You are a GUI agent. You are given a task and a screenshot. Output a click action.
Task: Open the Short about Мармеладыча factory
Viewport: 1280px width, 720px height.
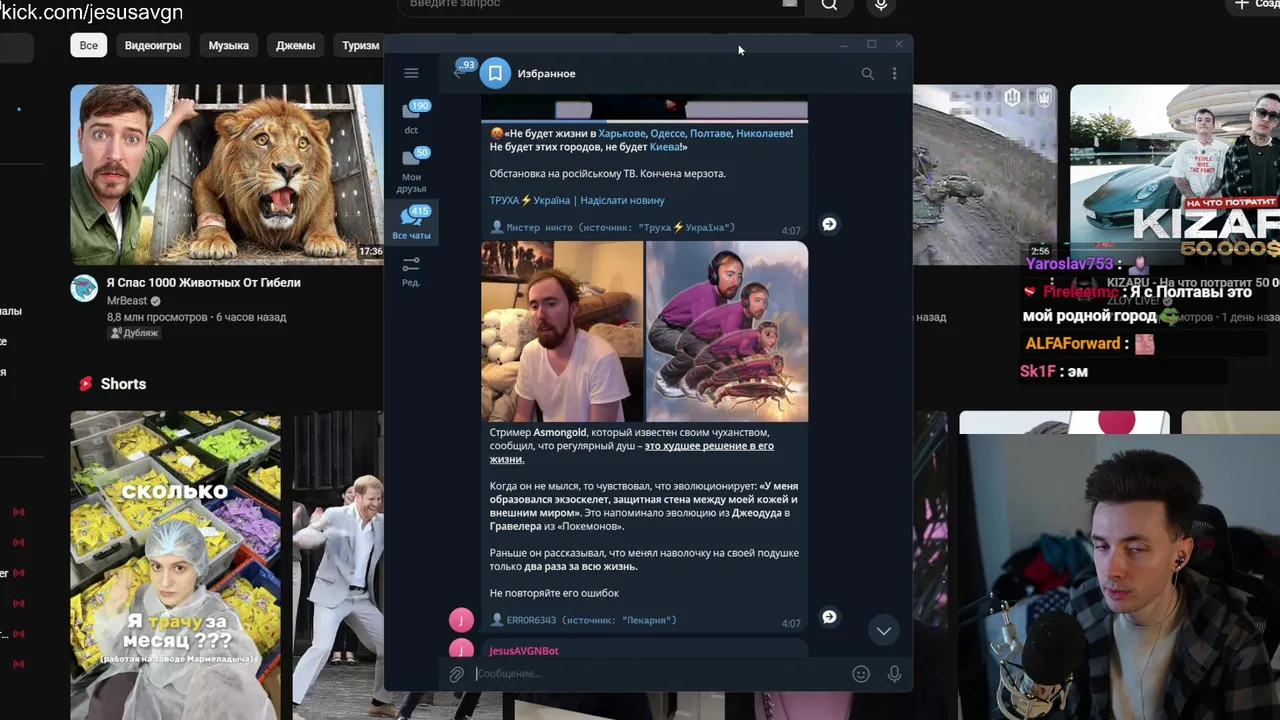point(175,565)
